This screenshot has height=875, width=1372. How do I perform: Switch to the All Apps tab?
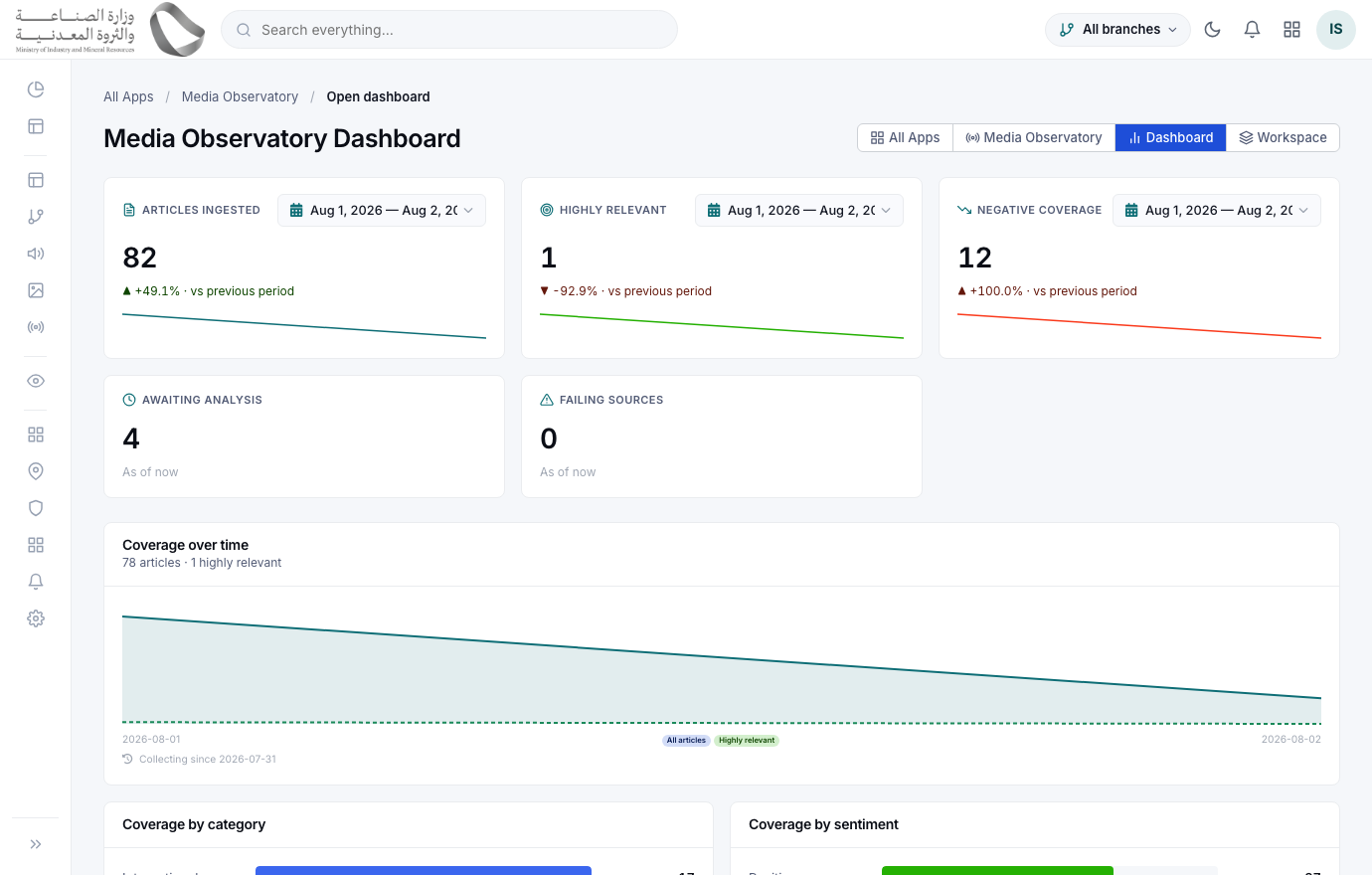pyautogui.click(x=905, y=138)
